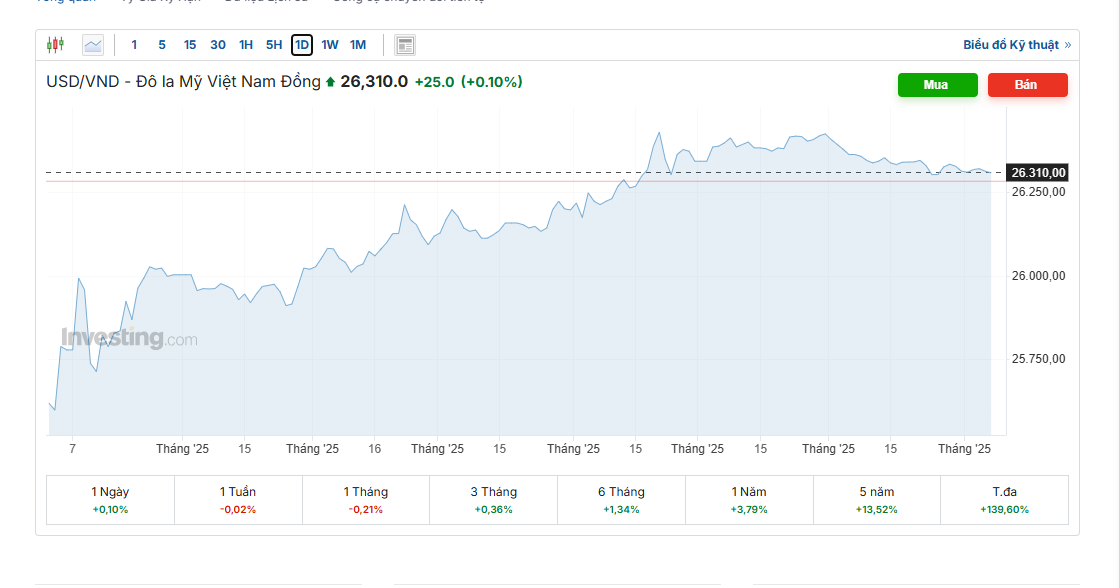Screen dimensions: 1119x588
Task: Click the Investing.com watermark logo
Action: point(129,338)
